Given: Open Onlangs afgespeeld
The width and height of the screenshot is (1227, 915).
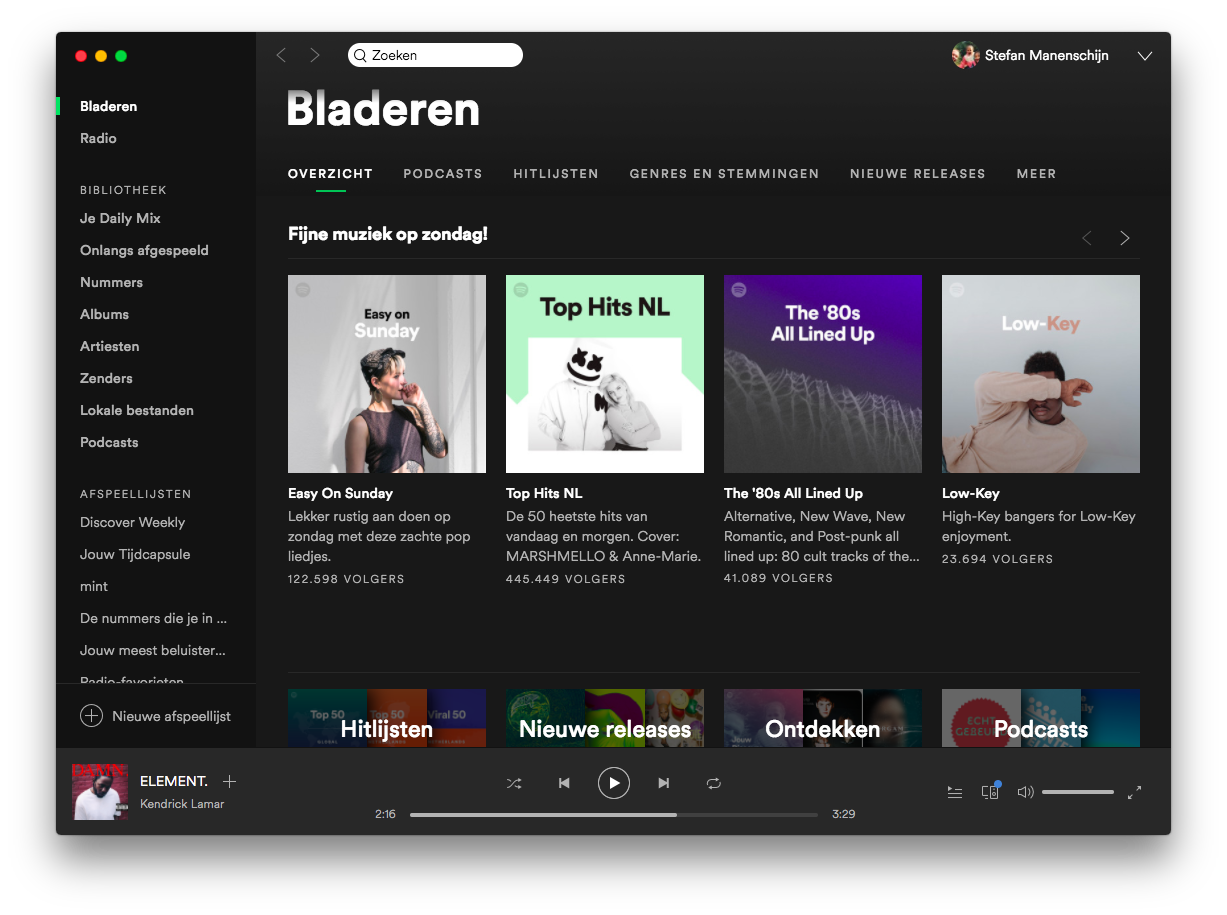Looking at the screenshot, I should point(144,250).
